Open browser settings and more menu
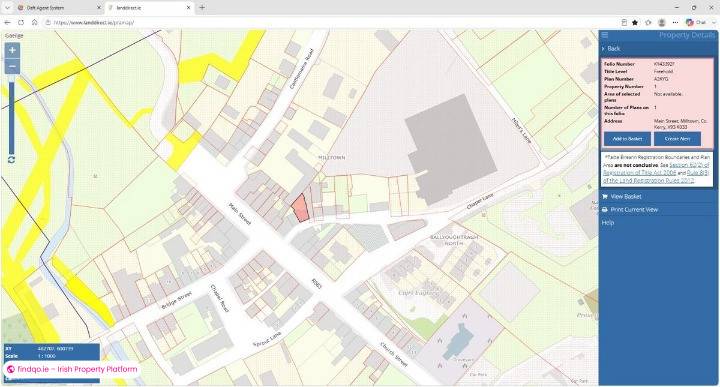This screenshot has height=387, width=720. 675,22
